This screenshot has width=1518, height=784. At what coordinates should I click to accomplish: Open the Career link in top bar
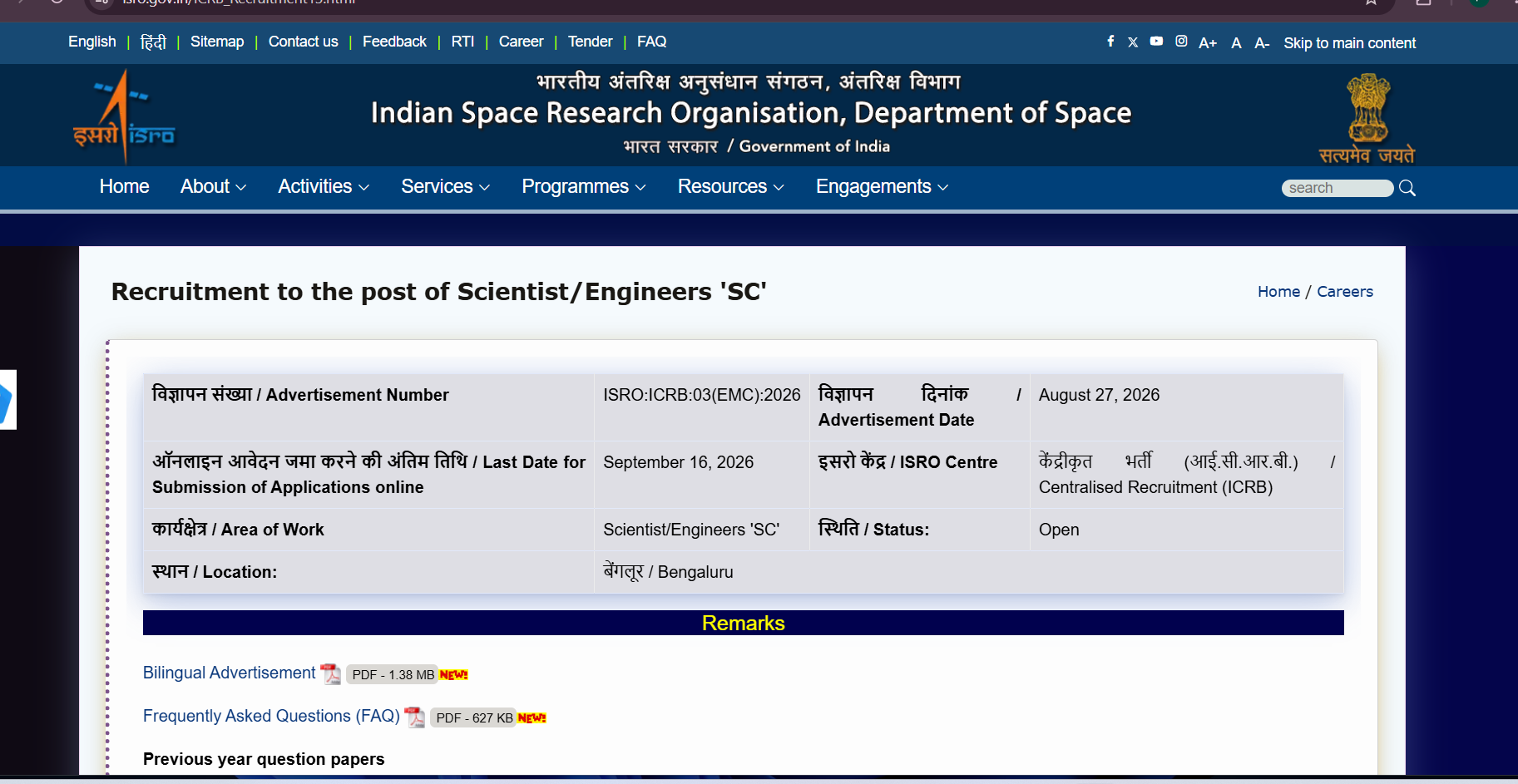522,42
